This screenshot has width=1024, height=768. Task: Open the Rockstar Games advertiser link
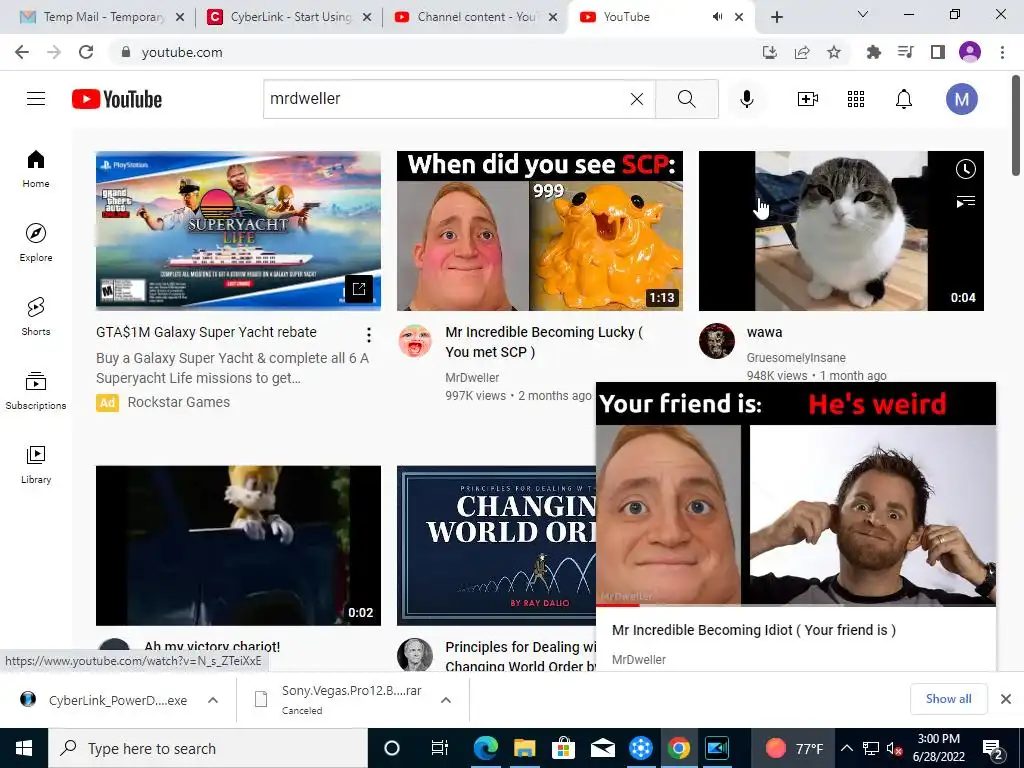pos(179,402)
